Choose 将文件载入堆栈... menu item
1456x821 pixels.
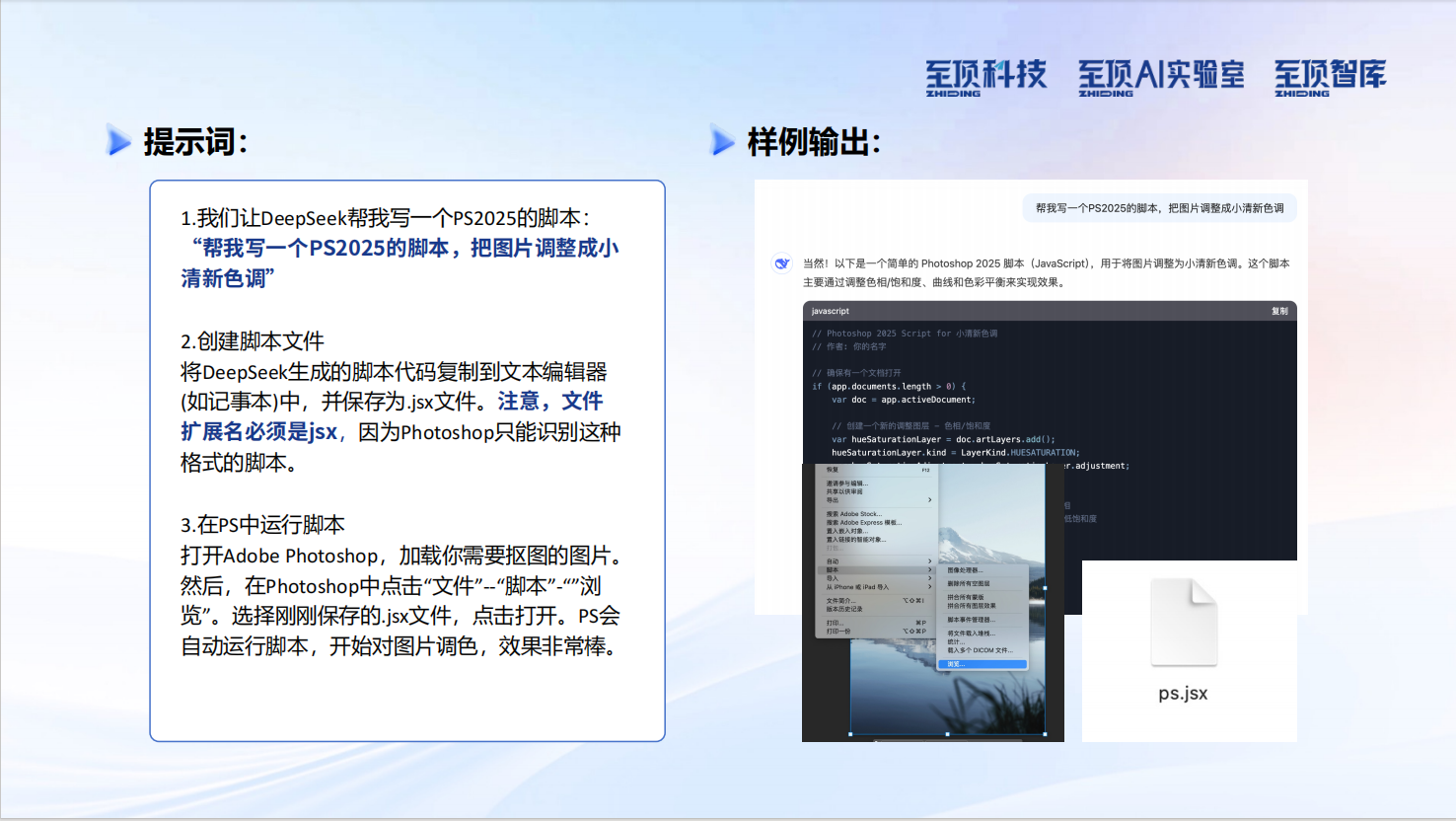point(972,634)
